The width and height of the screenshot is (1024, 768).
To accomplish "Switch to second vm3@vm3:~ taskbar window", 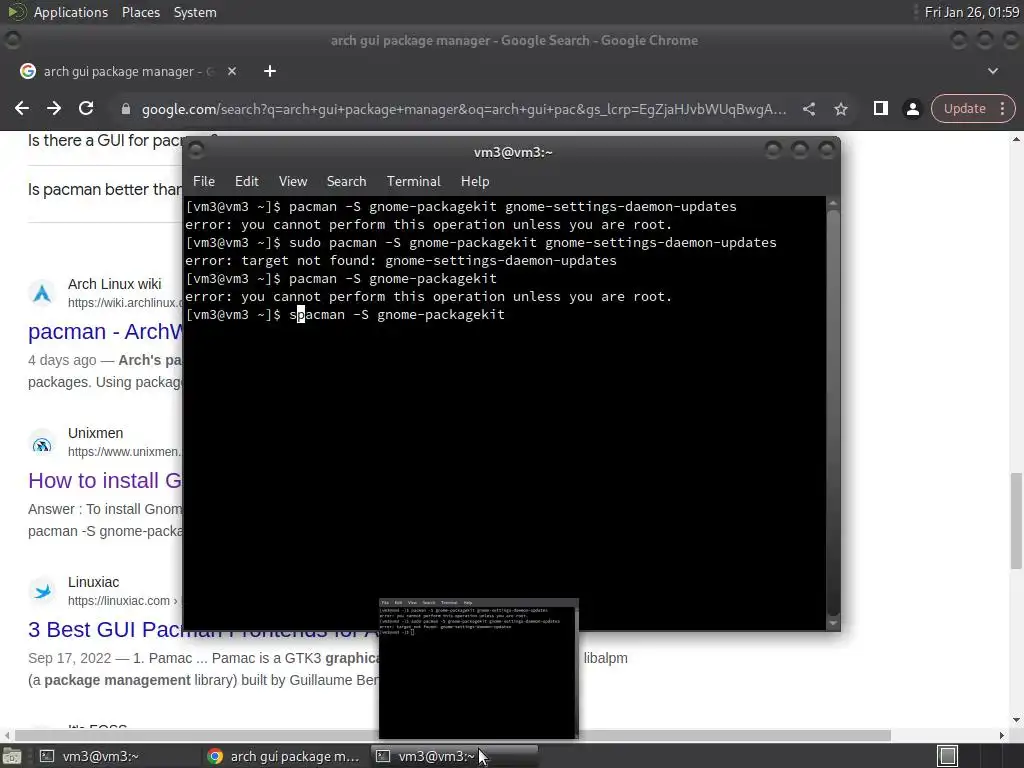I will (454, 756).
